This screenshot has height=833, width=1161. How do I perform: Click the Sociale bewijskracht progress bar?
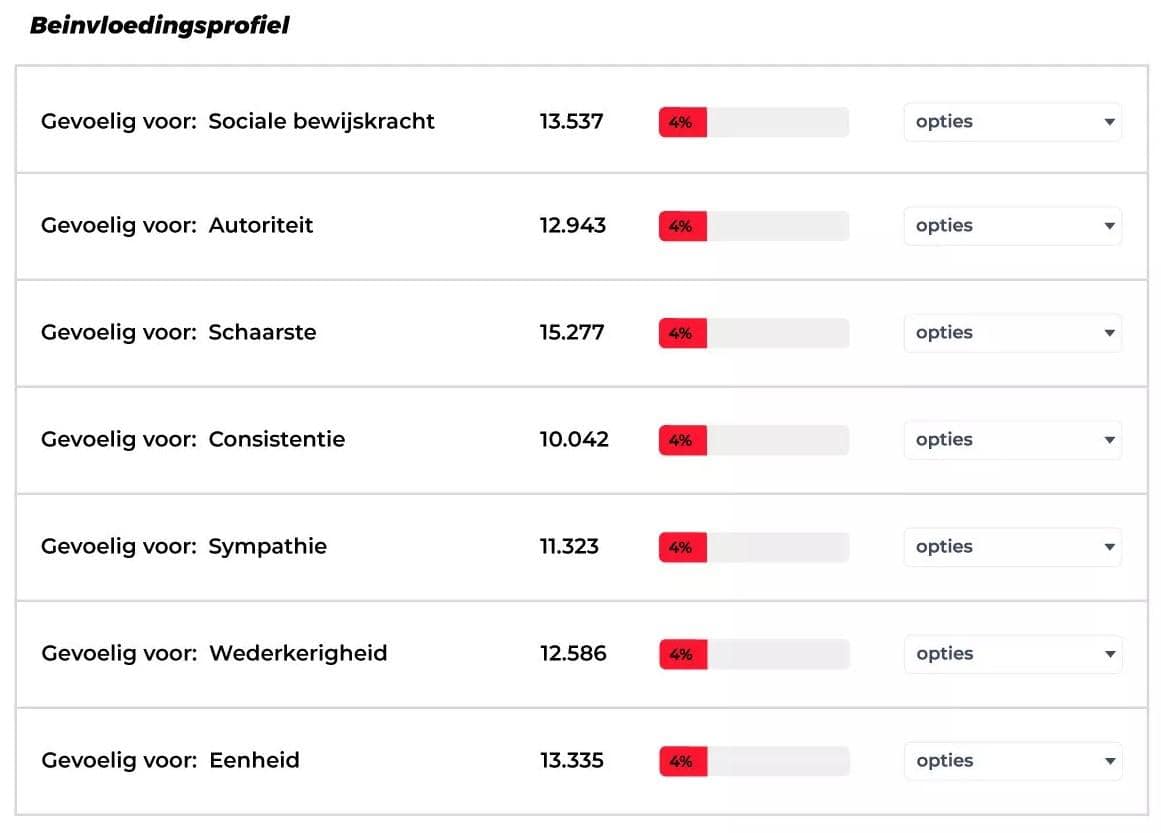pyautogui.click(x=753, y=122)
